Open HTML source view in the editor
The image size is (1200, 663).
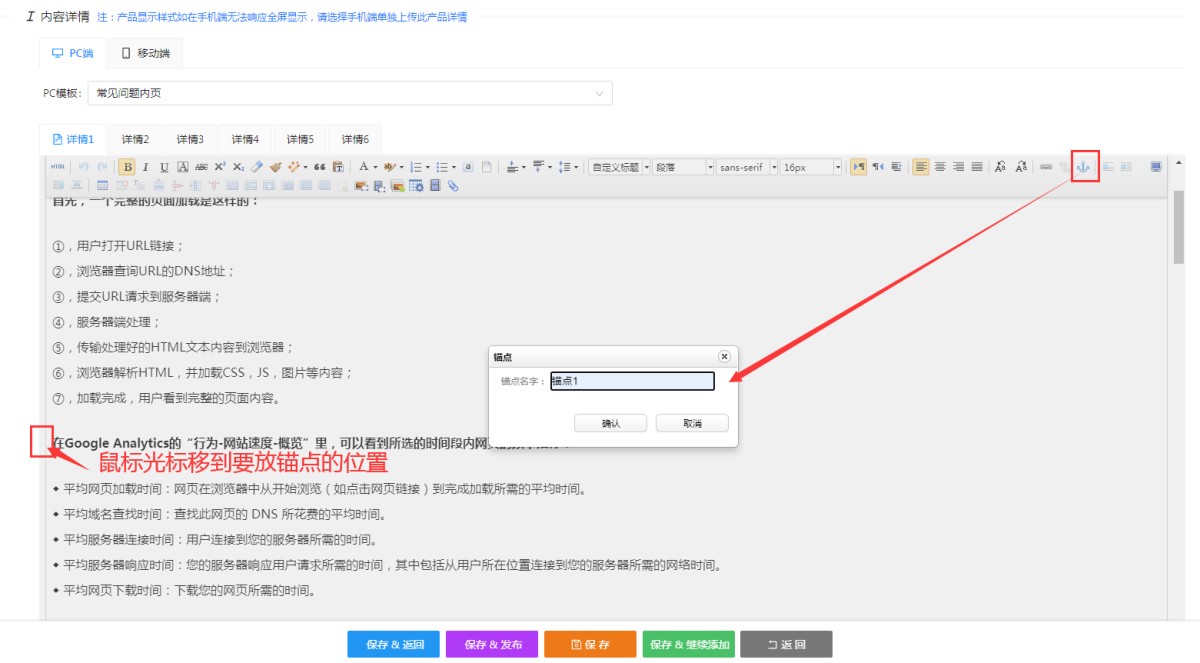click(x=58, y=167)
